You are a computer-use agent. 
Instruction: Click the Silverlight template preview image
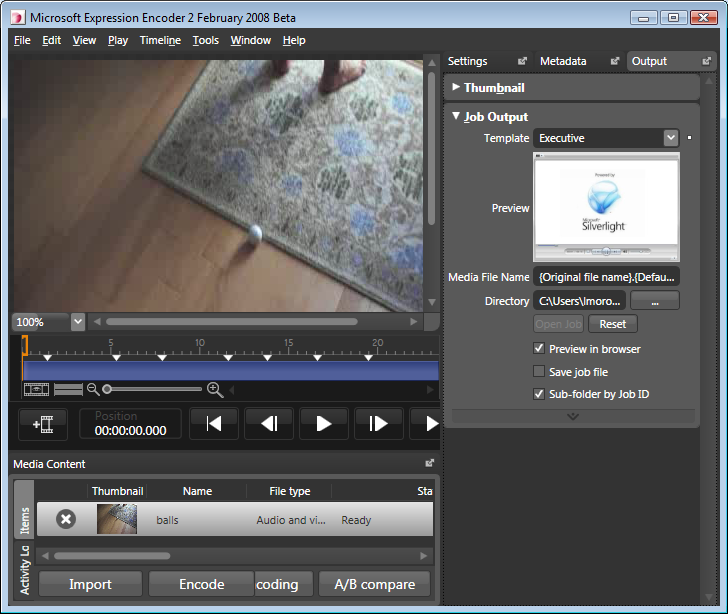606,207
